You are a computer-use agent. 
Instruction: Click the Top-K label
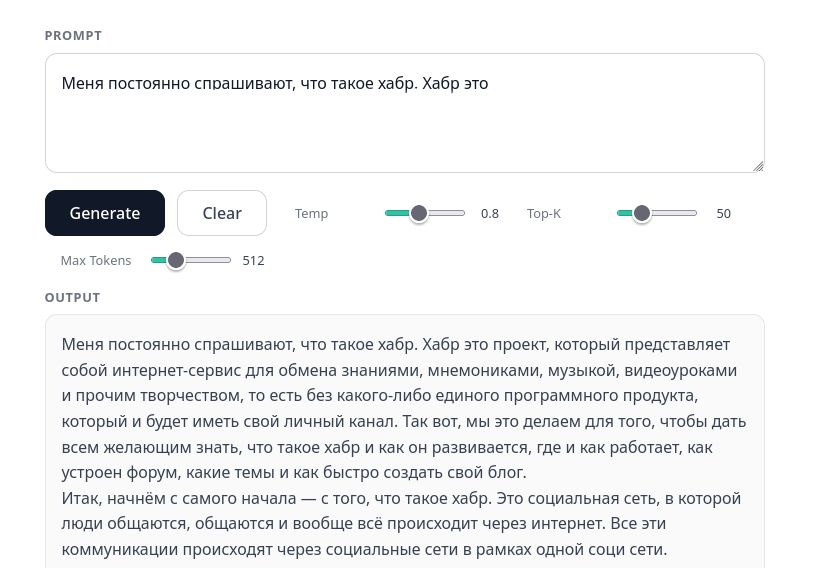tap(544, 214)
